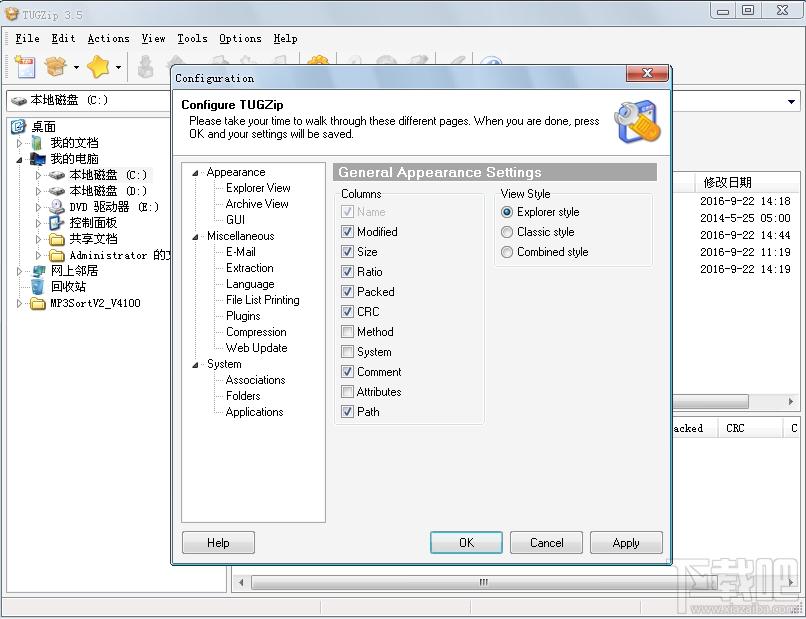Open the Tools menu

point(192,39)
